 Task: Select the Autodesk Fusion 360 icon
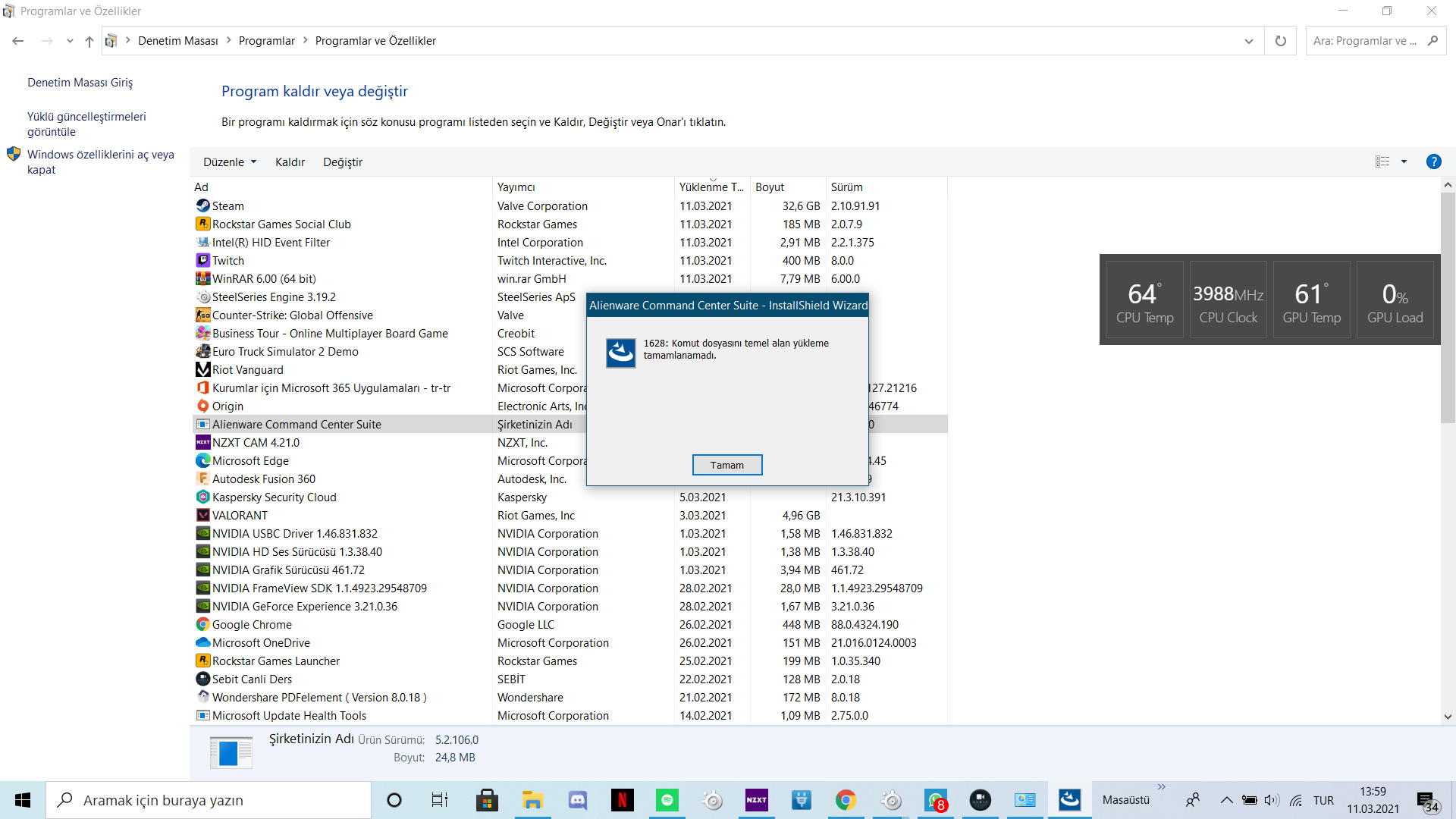202,479
